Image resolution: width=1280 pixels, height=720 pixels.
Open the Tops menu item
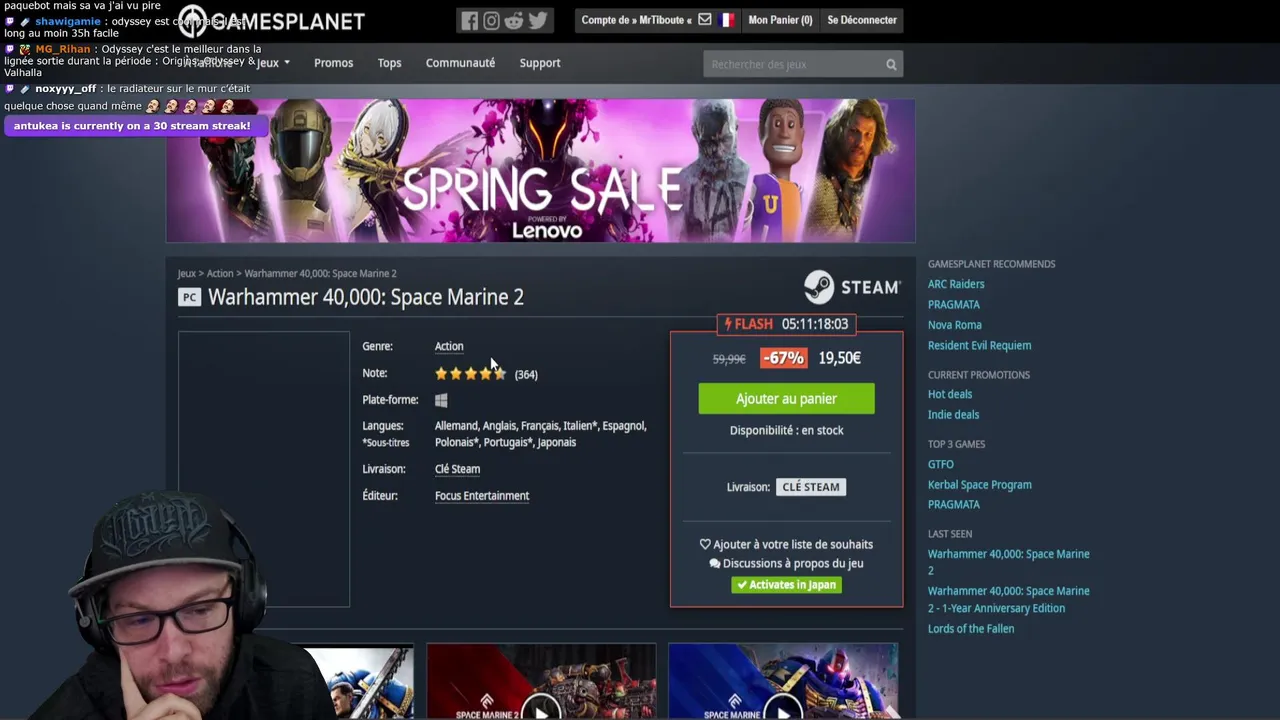[x=389, y=63]
